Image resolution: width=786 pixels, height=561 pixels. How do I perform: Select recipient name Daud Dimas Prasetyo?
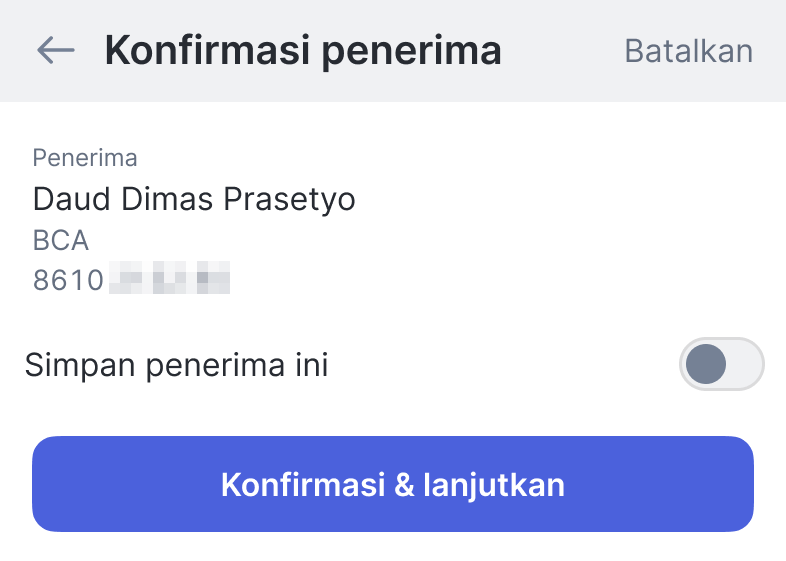point(194,199)
